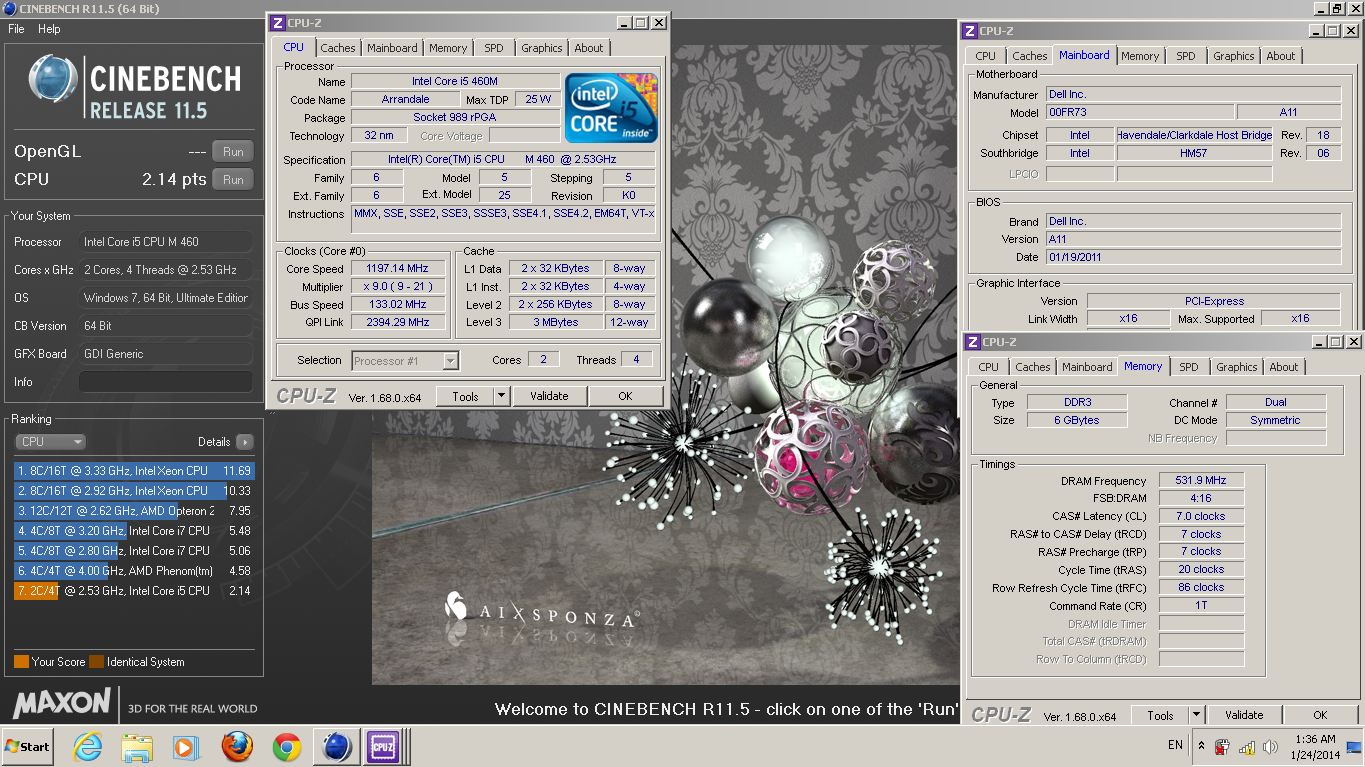This screenshot has width=1365, height=767.
Task: Click the DRAM Frequency value 531.9 MHz
Action: coord(1201,480)
